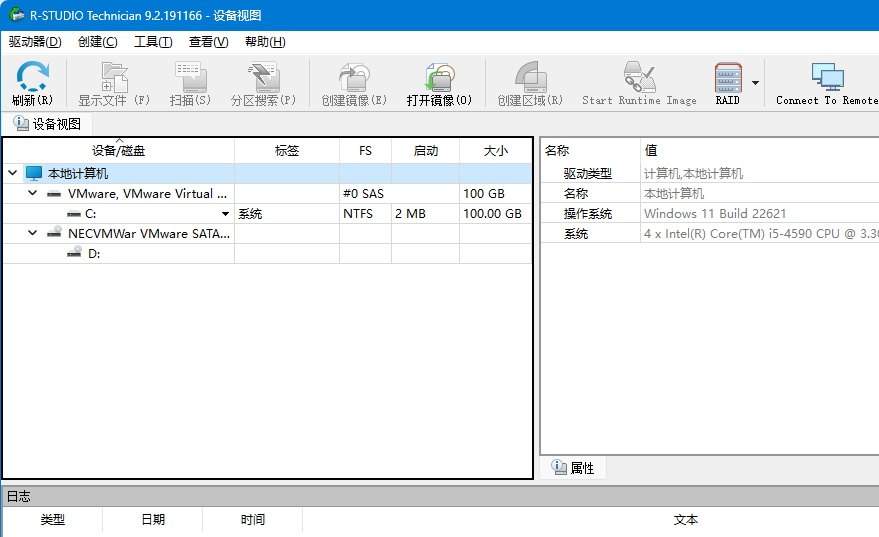Select the 本地计算机 row
This screenshot has height=537, width=879.
267,173
